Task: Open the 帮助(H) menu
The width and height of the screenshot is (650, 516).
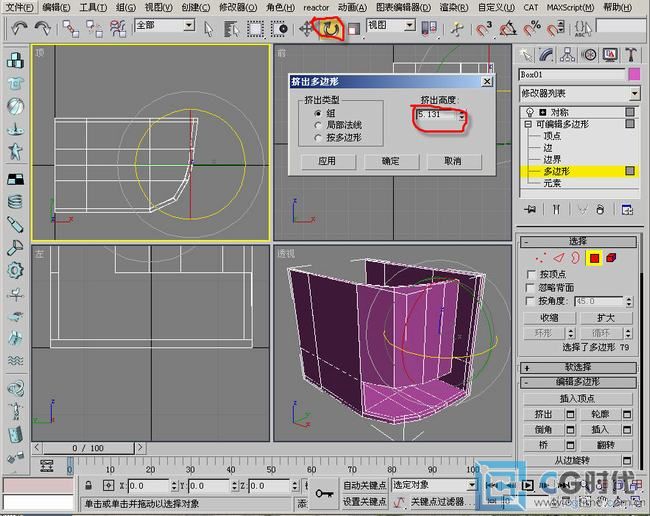Action: (x=618, y=7)
